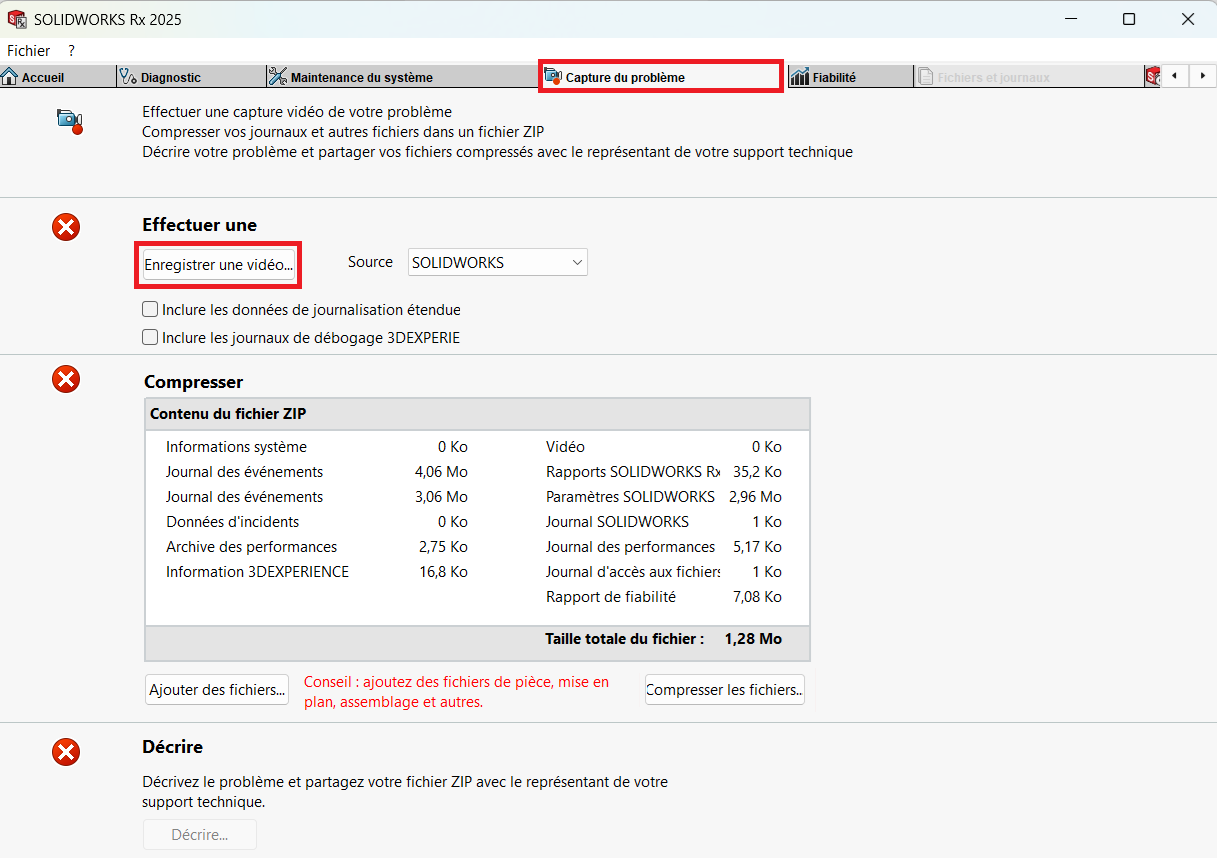Click Taille totale du fichier value
The image size is (1217, 858).
point(753,639)
